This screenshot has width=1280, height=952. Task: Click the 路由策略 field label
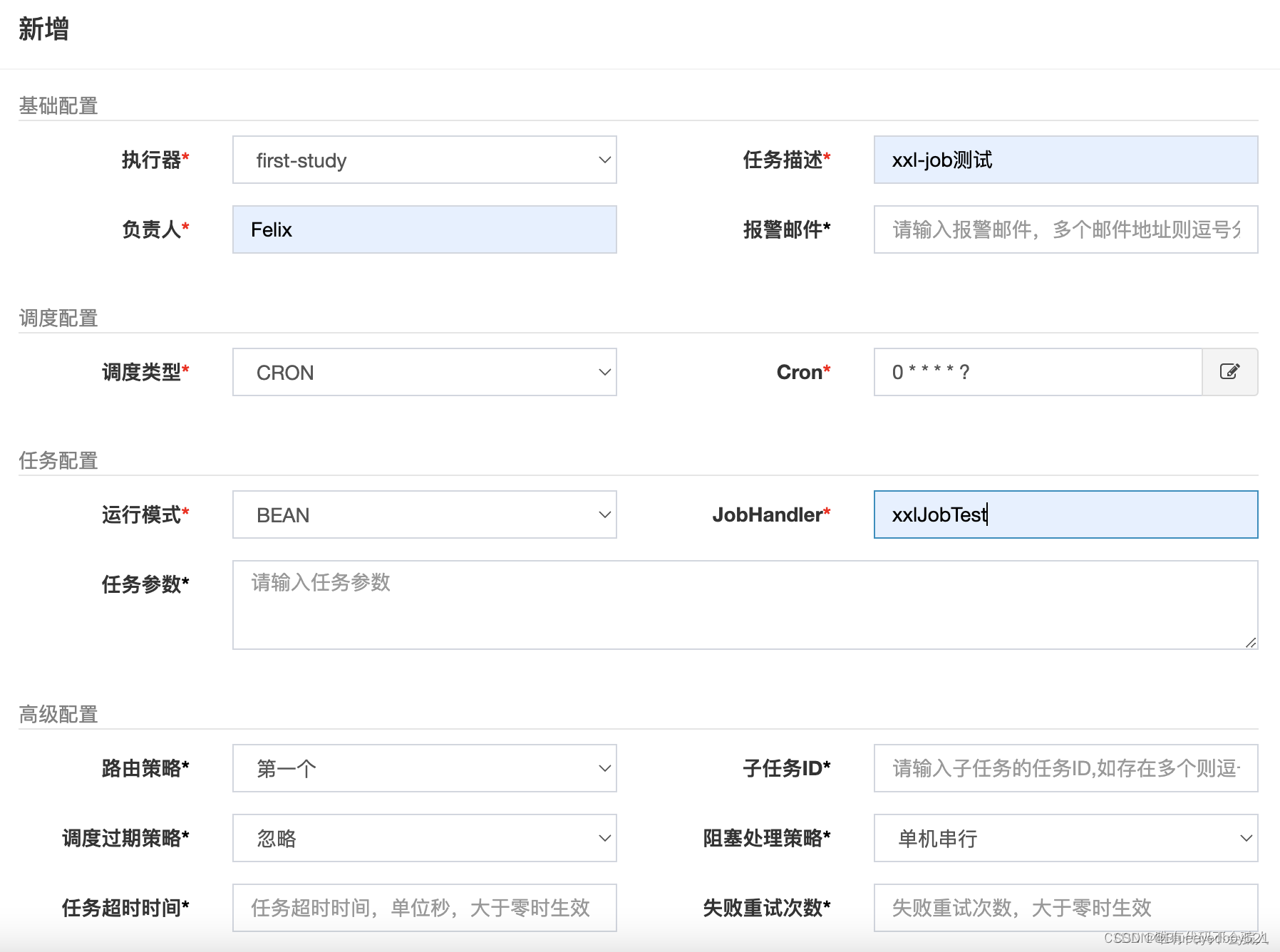145,768
